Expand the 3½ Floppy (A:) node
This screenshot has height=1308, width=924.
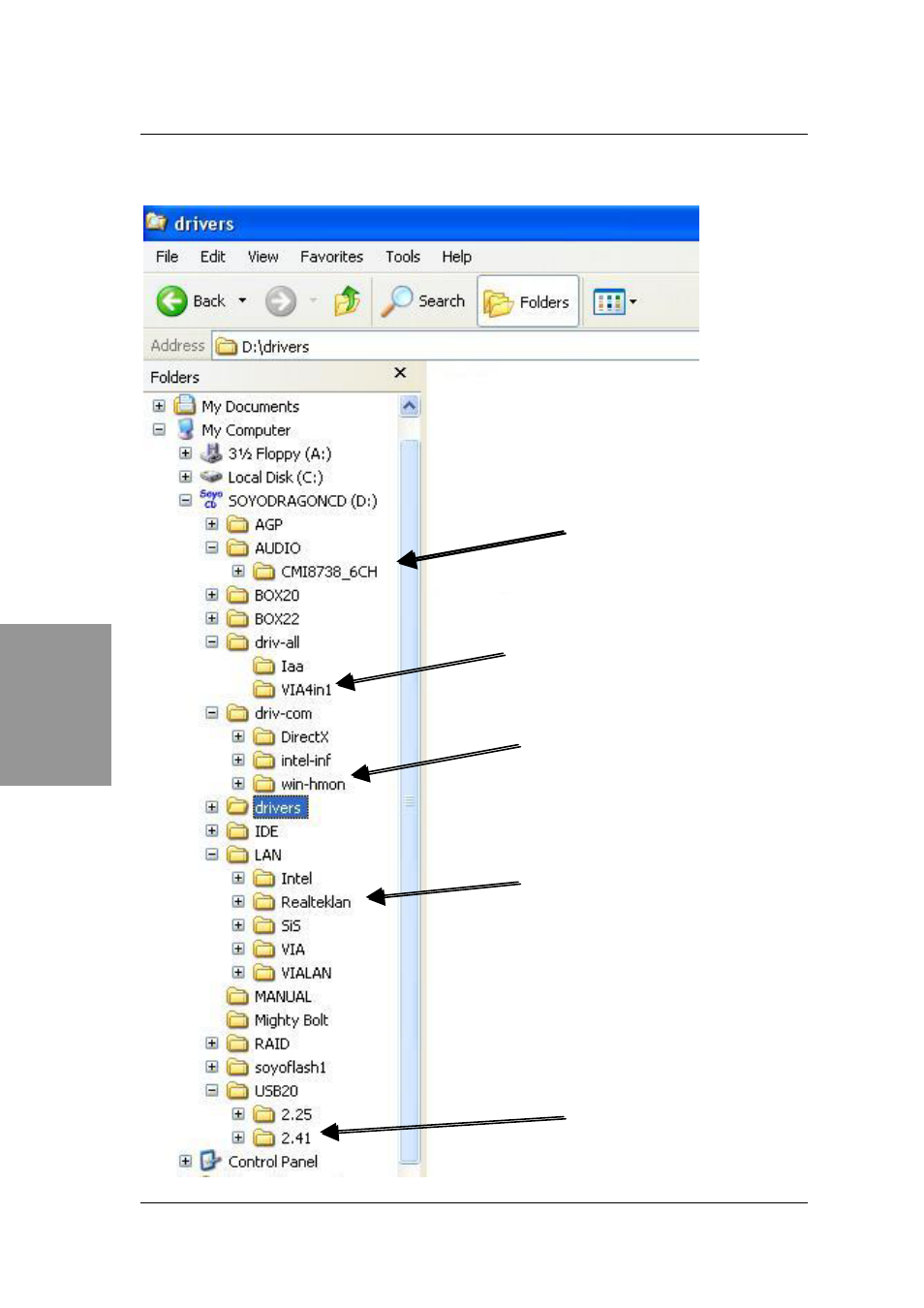[185, 453]
